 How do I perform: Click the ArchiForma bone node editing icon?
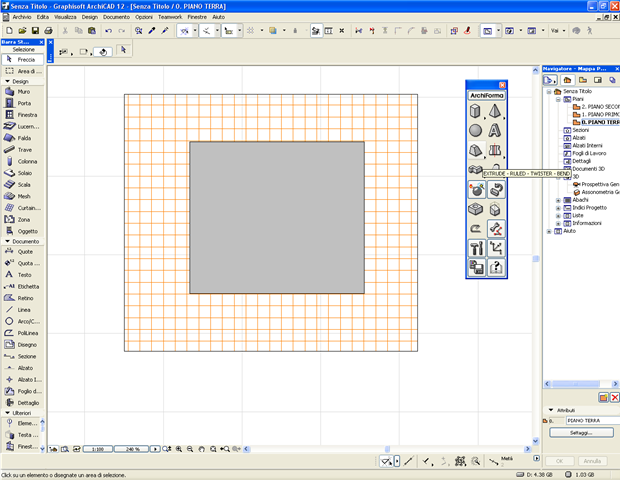pos(496,229)
